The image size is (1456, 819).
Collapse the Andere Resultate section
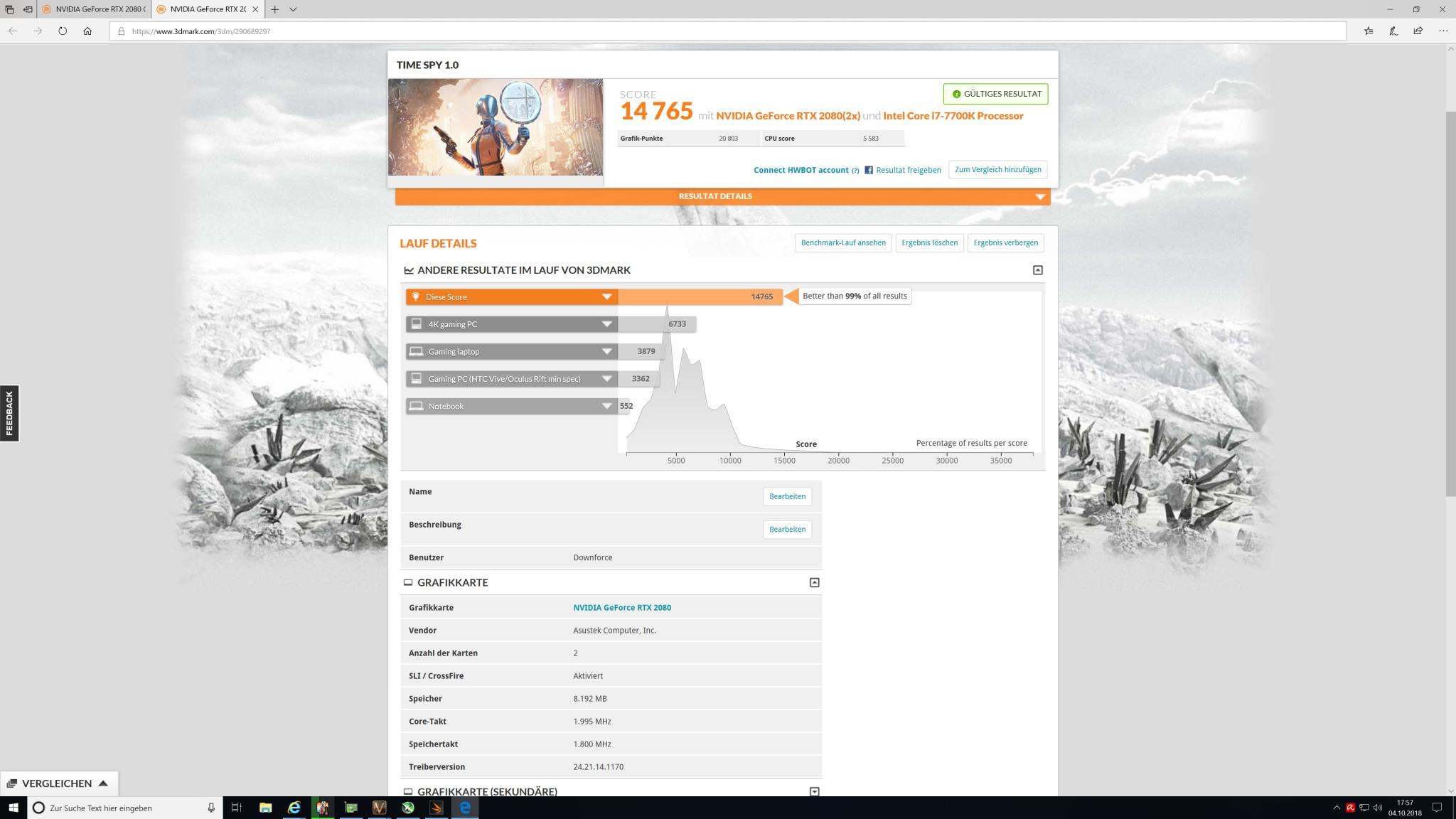(x=1037, y=270)
